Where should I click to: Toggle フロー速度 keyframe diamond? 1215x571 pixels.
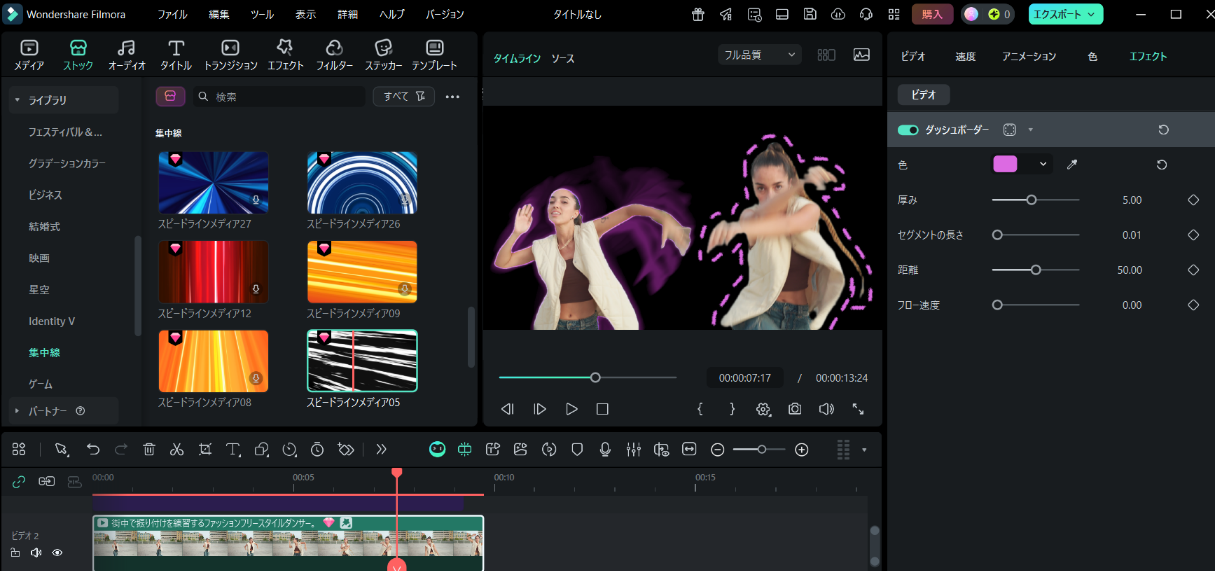(1193, 305)
